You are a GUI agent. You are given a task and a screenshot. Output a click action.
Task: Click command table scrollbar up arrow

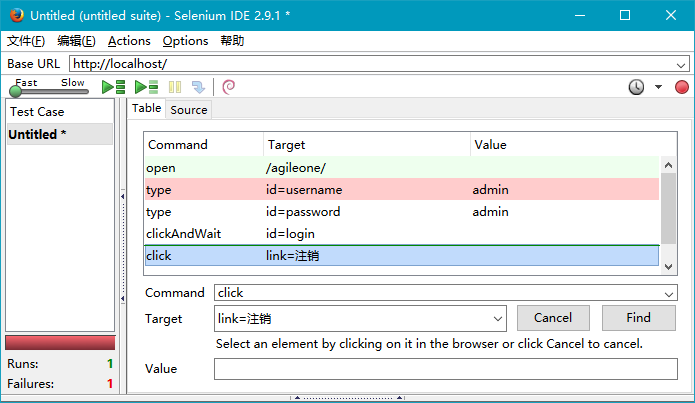[x=668, y=165]
